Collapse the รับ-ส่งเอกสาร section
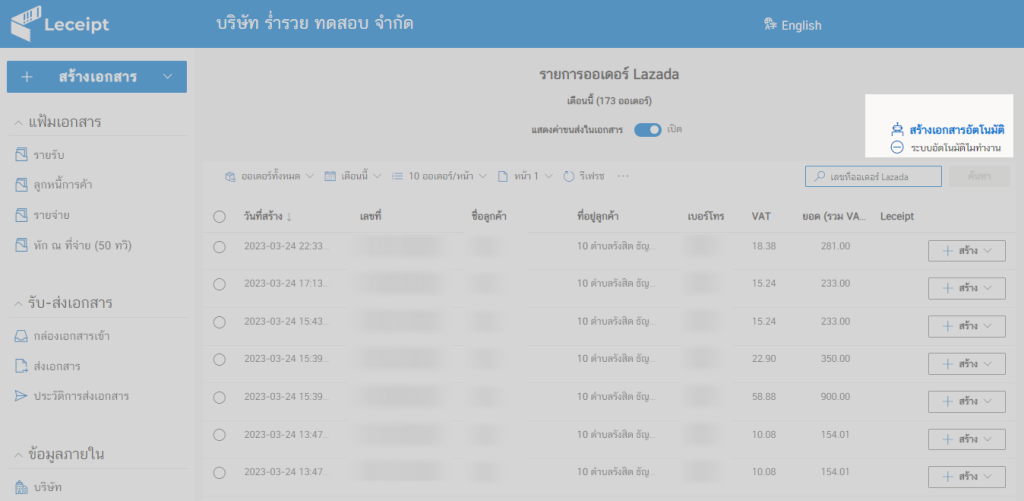 coord(18,303)
